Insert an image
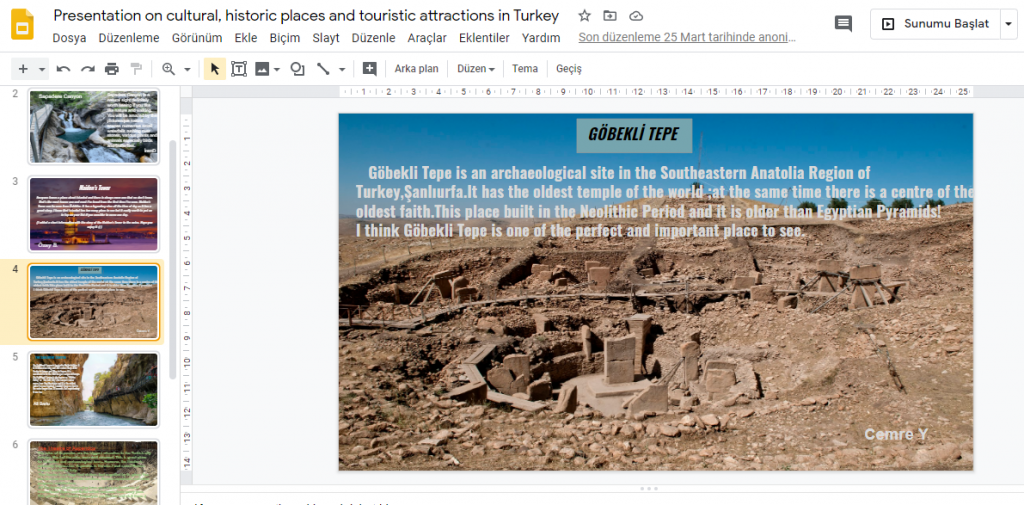 (262, 69)
